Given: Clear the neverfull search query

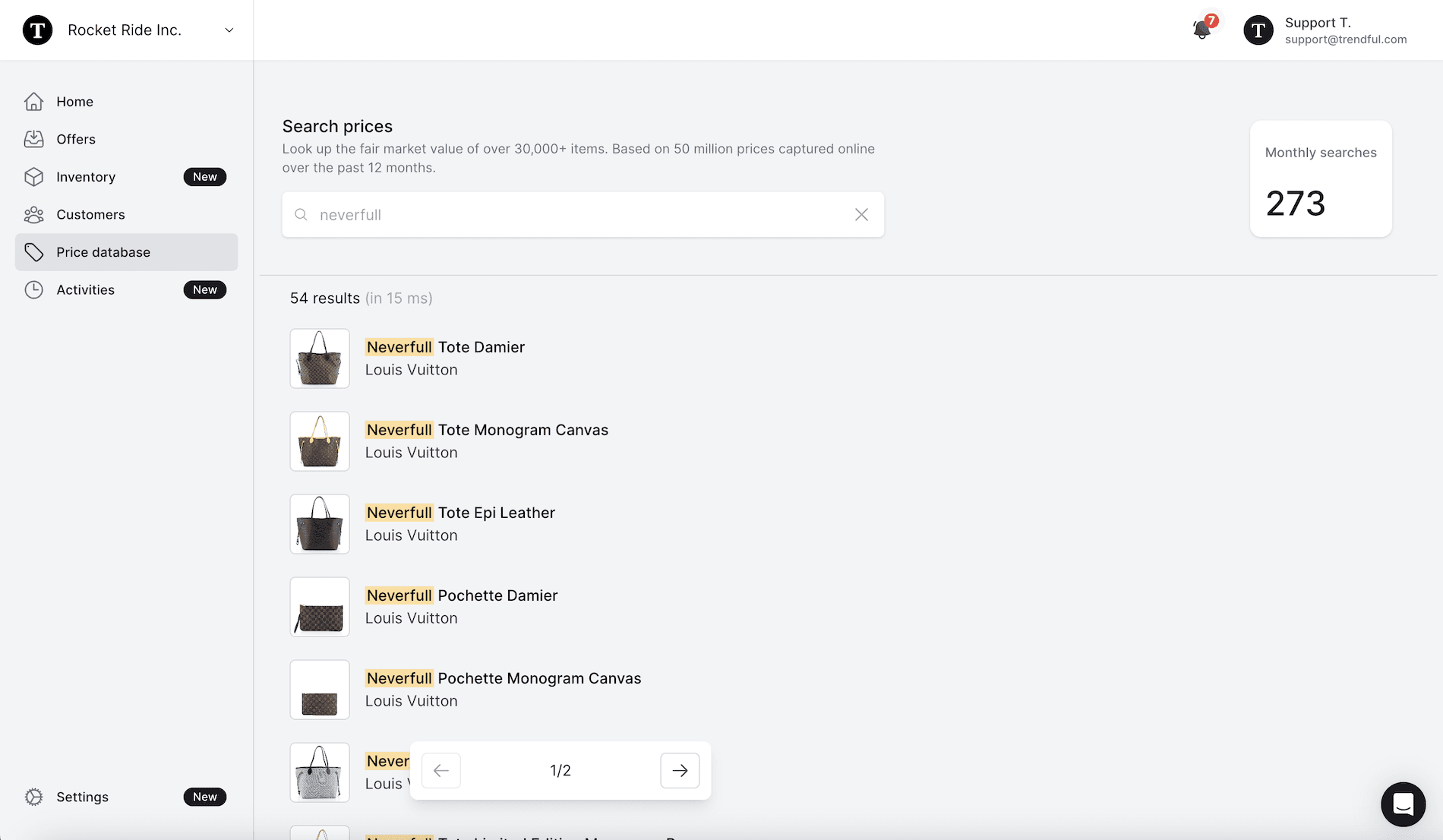Looking at the screenshot, I should [861, 214].
